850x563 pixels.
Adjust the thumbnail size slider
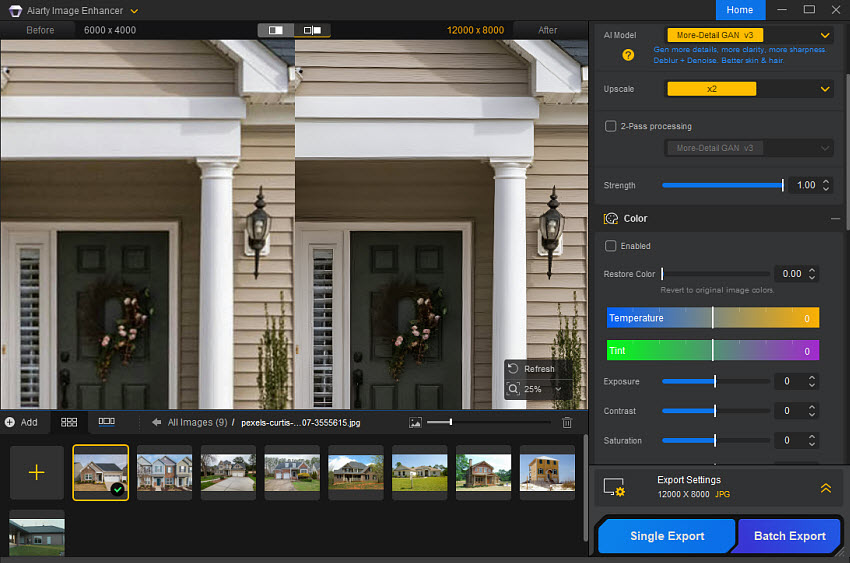pos(488,422)
